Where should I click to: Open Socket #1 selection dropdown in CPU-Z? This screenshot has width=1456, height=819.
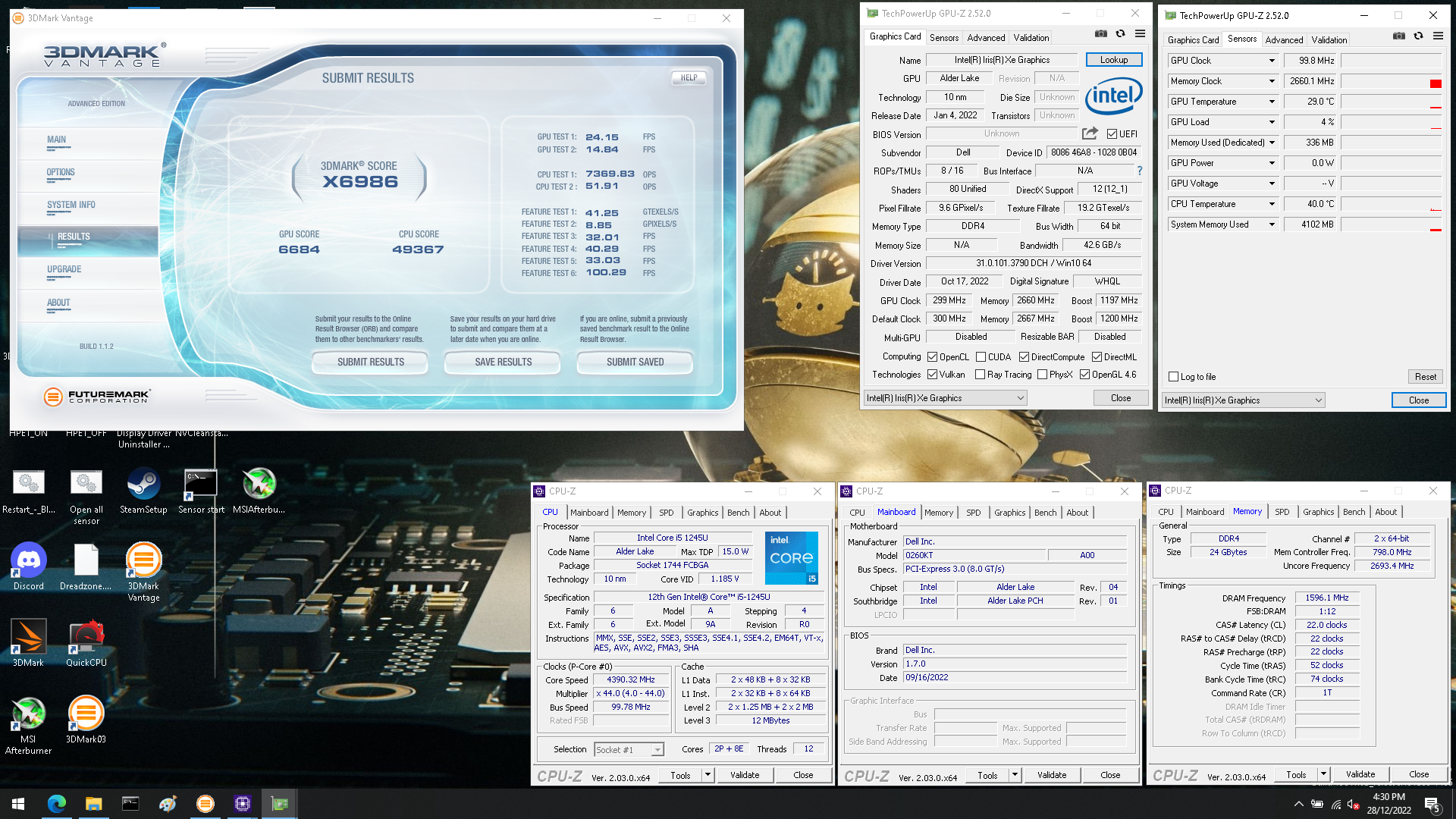[x=629, y=750]
